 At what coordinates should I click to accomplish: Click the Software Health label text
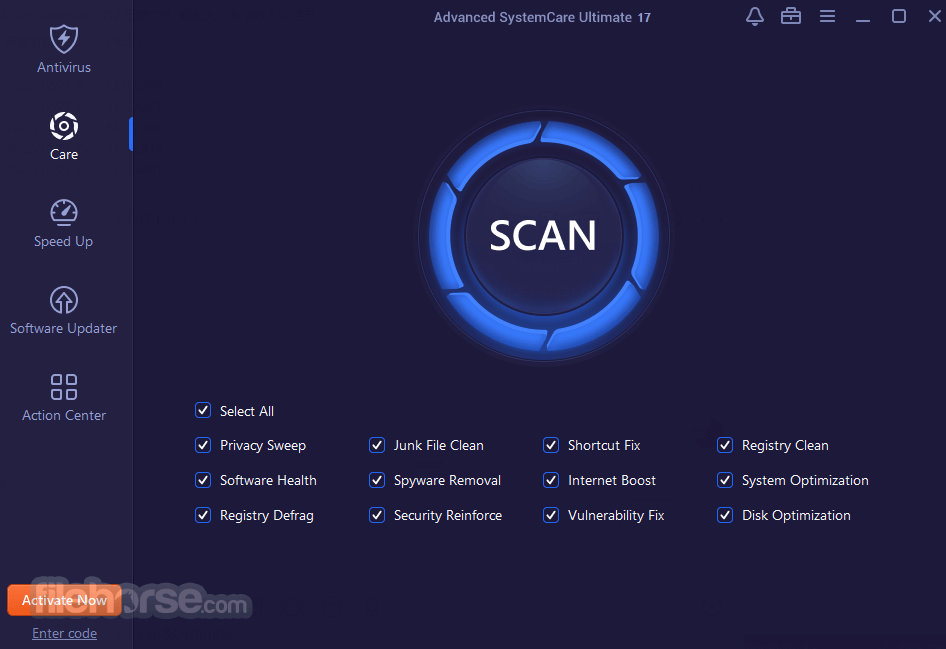268,480
